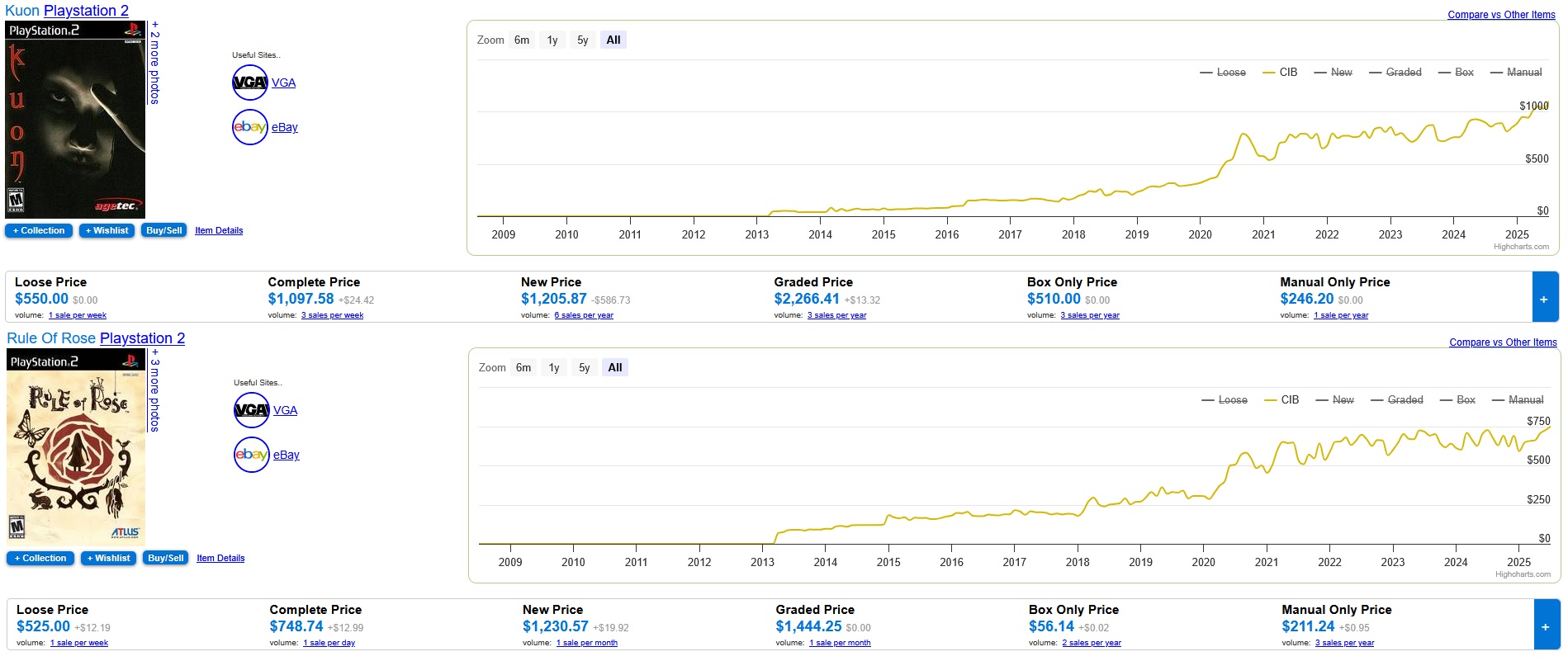Viewport: 1568px width, 661px height.
Task: Open Playstation 2 link in Rule Of Rose title
Action: [142, 338]
